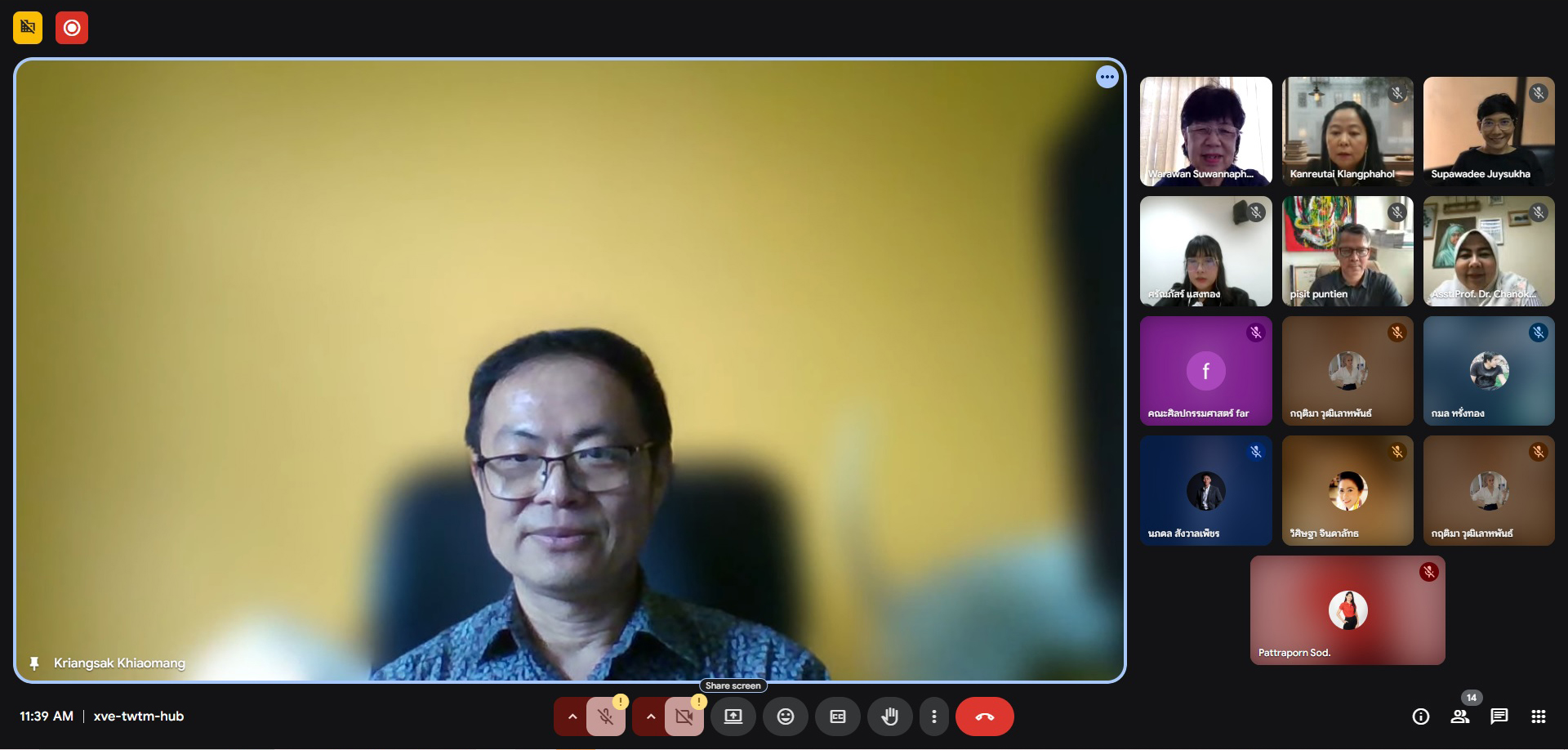This screenshot has width=1568, height=750.
Task: Open the chat messages panel
Action: click(x=1499, y=717)
